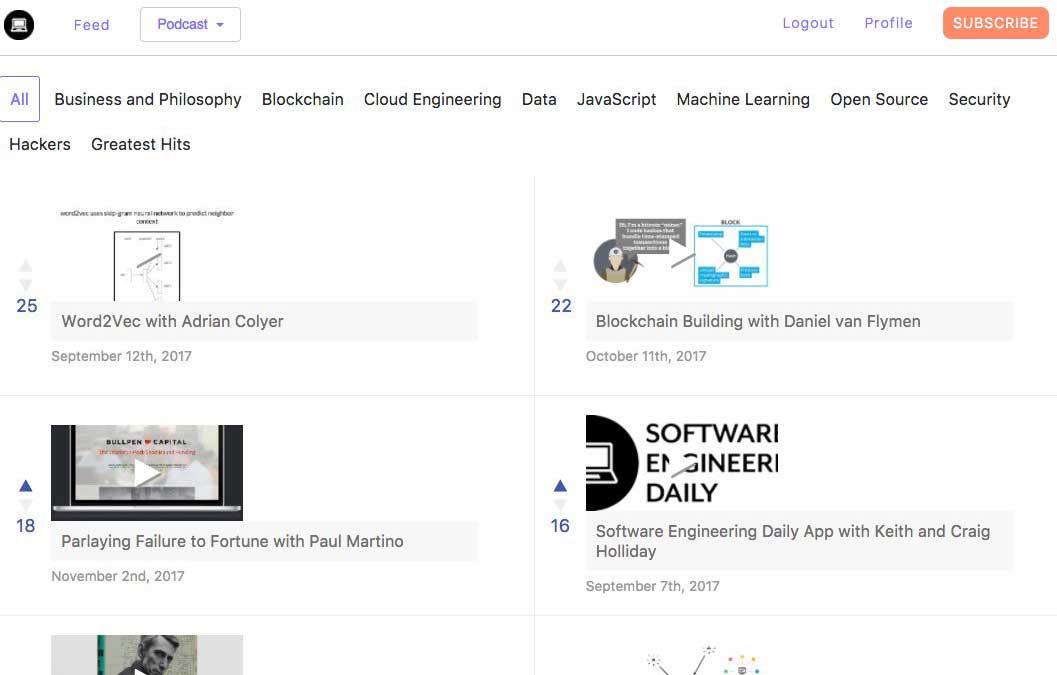Downvote Parlaying Failure to Fortune episode
The width and height of the screenshot is (1057, 675).
click(x=26, y=505)
